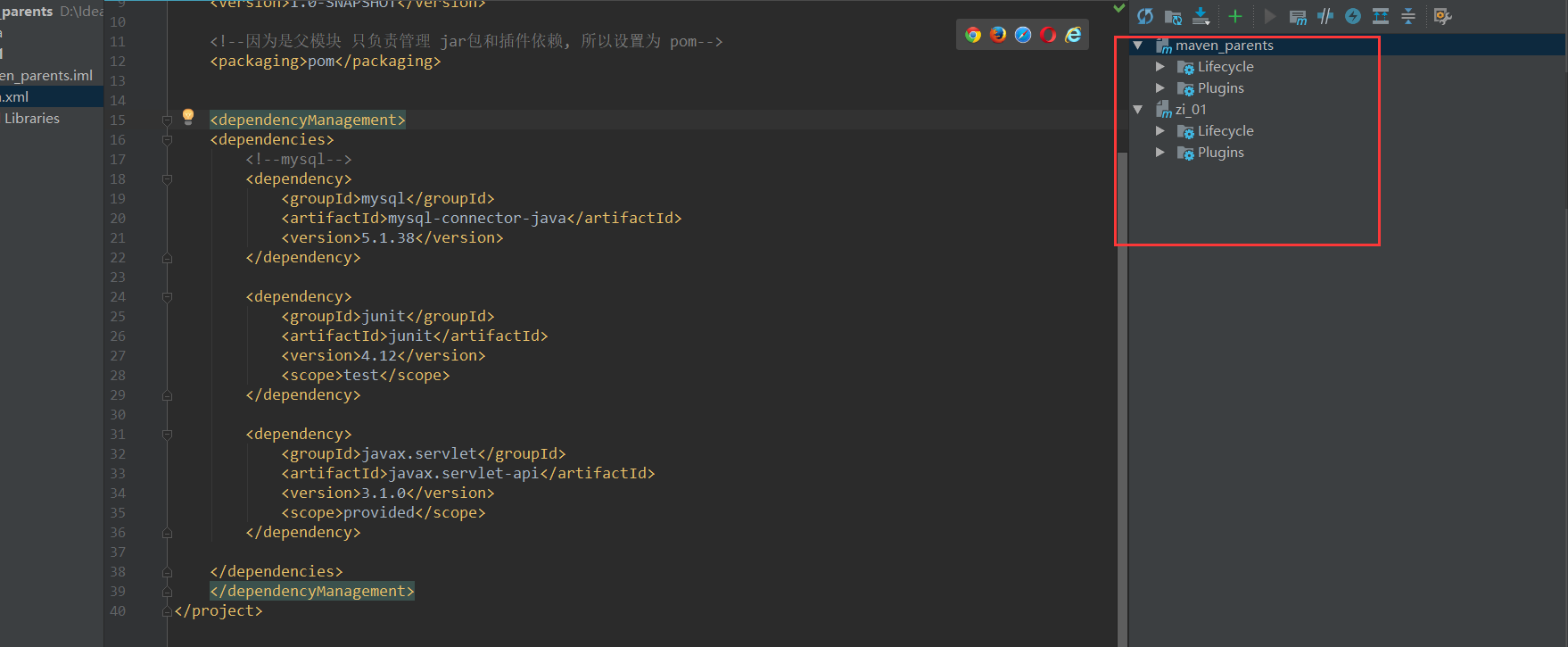Click fold end marker at line 38
This screenshot has width=1568, height=647.
[x=167, y=571]
